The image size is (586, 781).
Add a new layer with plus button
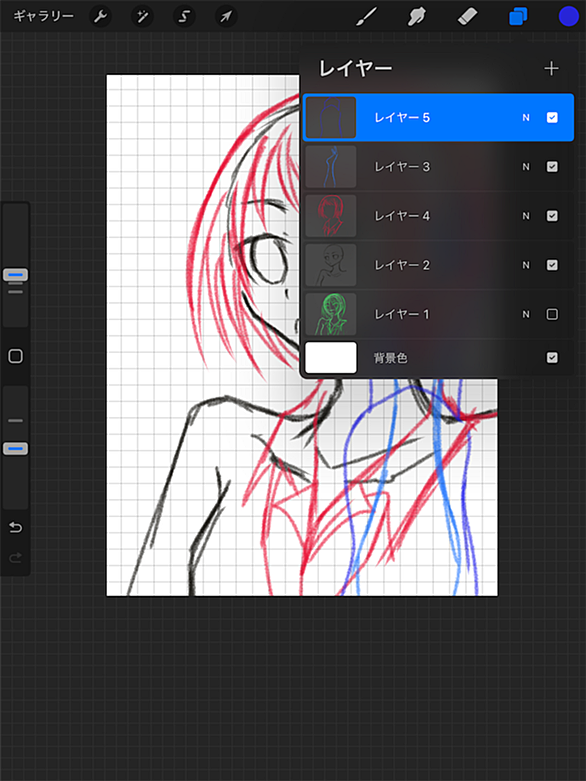(551, 68)
